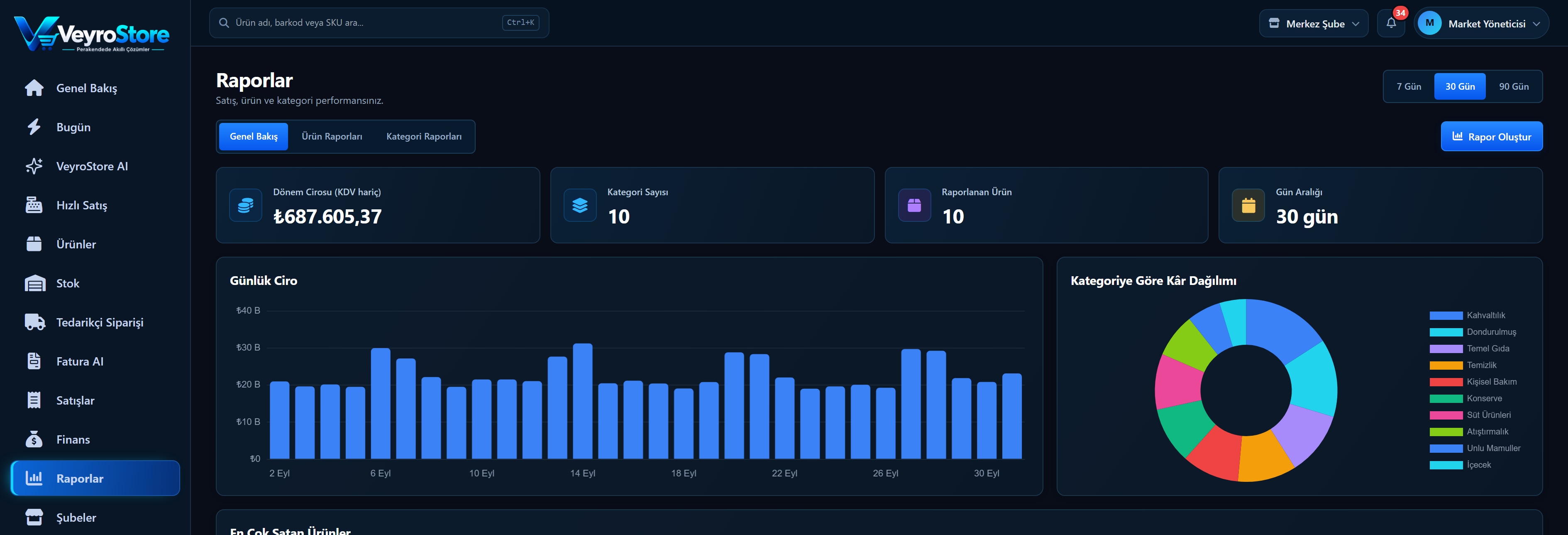1568x535 pixels.
Task: Toggle the Temizlik legend swatch
Action: coord(1446,365)
